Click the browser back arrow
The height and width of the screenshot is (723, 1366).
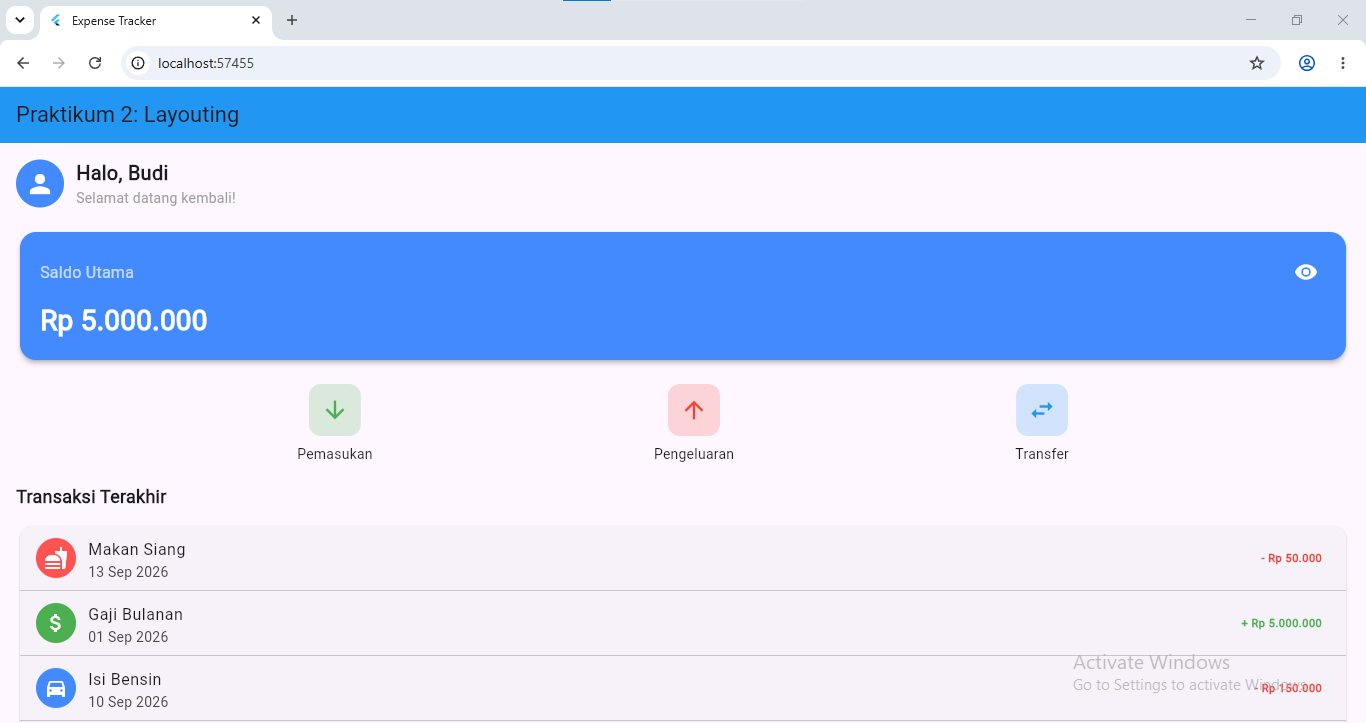[x=23, y=63]
